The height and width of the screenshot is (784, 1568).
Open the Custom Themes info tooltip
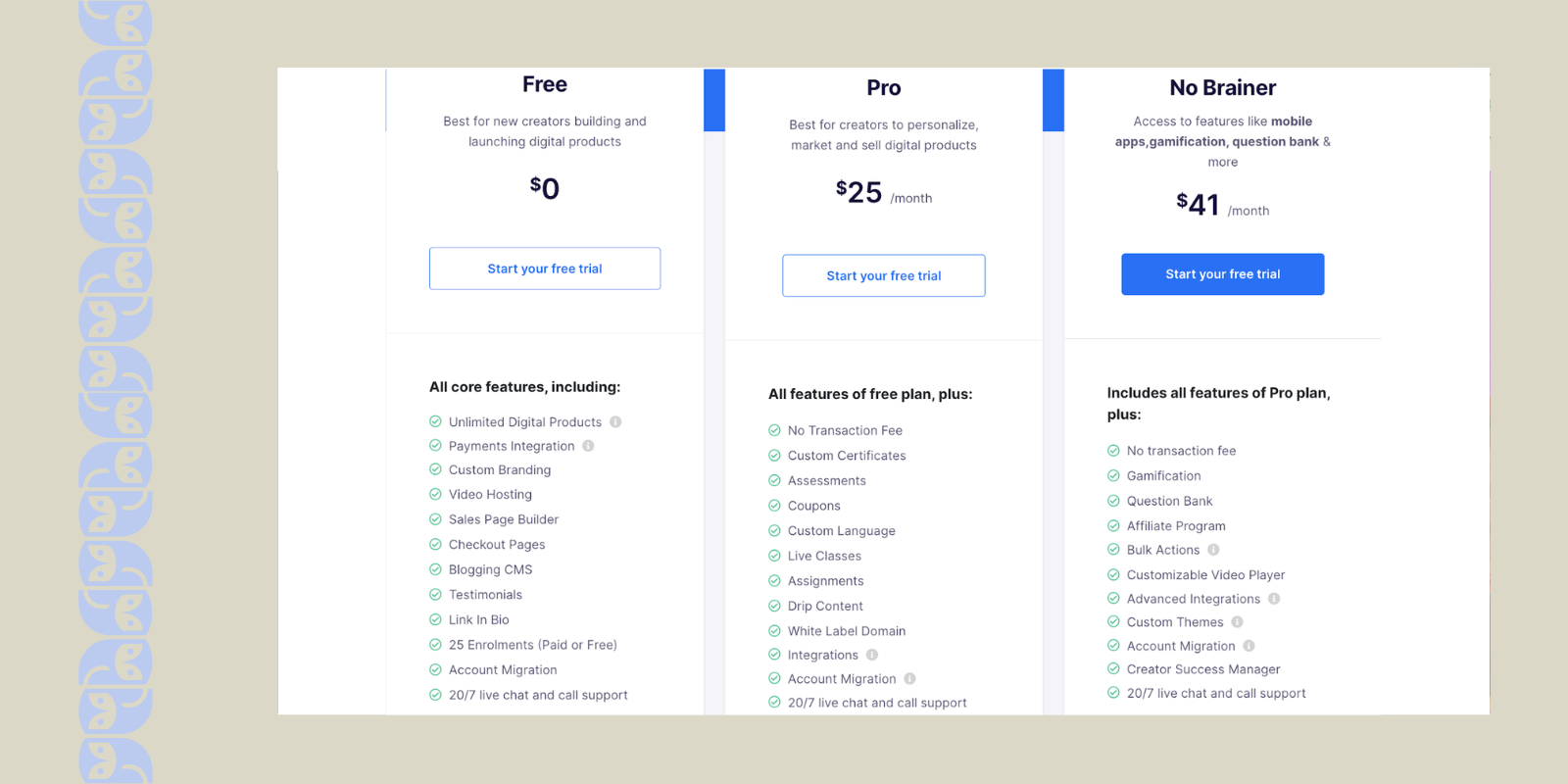1238,621
